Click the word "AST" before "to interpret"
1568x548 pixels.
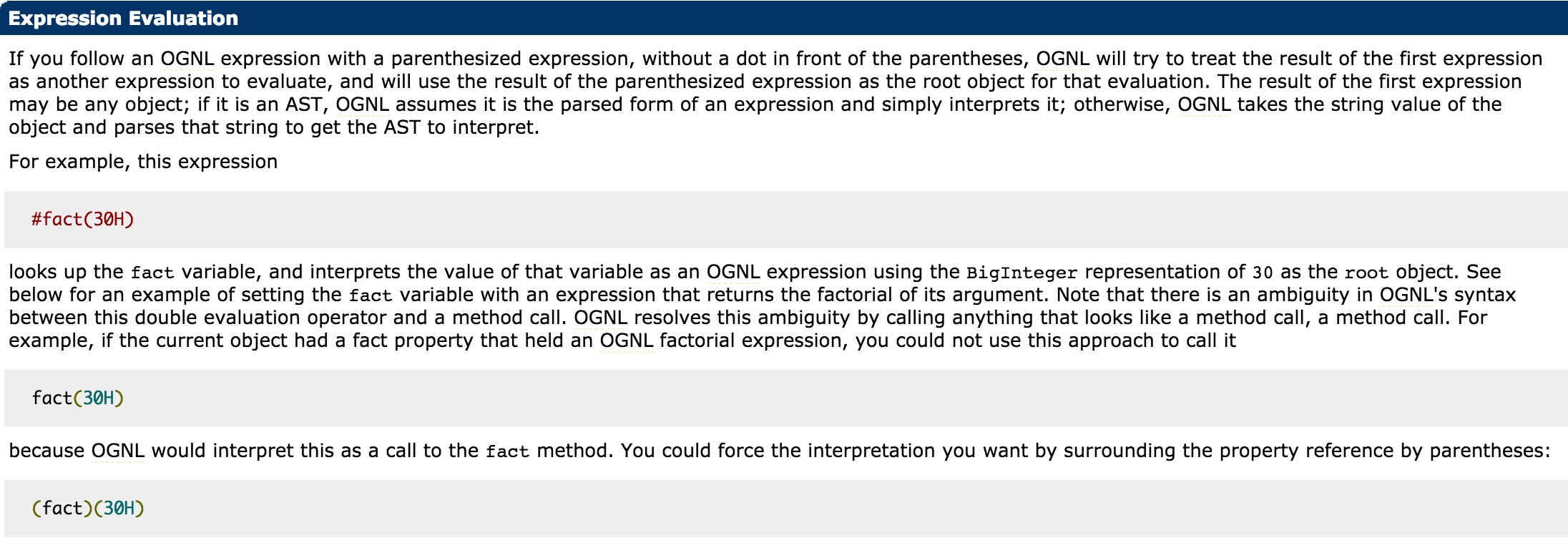(402, 127)
